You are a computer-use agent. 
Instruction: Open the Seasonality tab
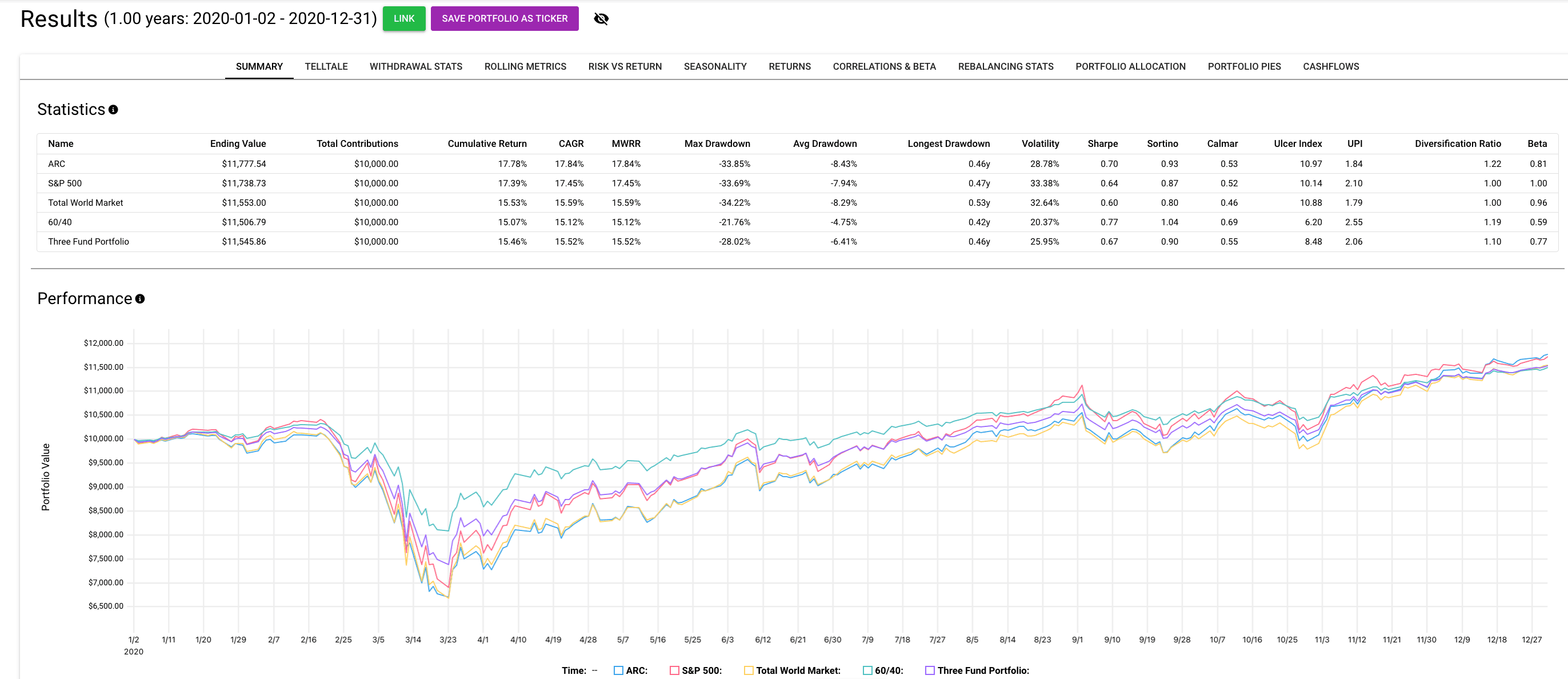[715, 66]
